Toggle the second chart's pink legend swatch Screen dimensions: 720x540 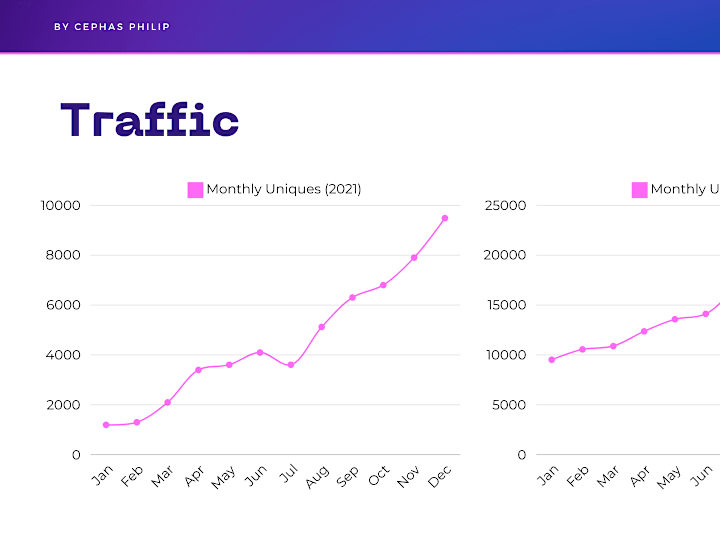point(640,190)
